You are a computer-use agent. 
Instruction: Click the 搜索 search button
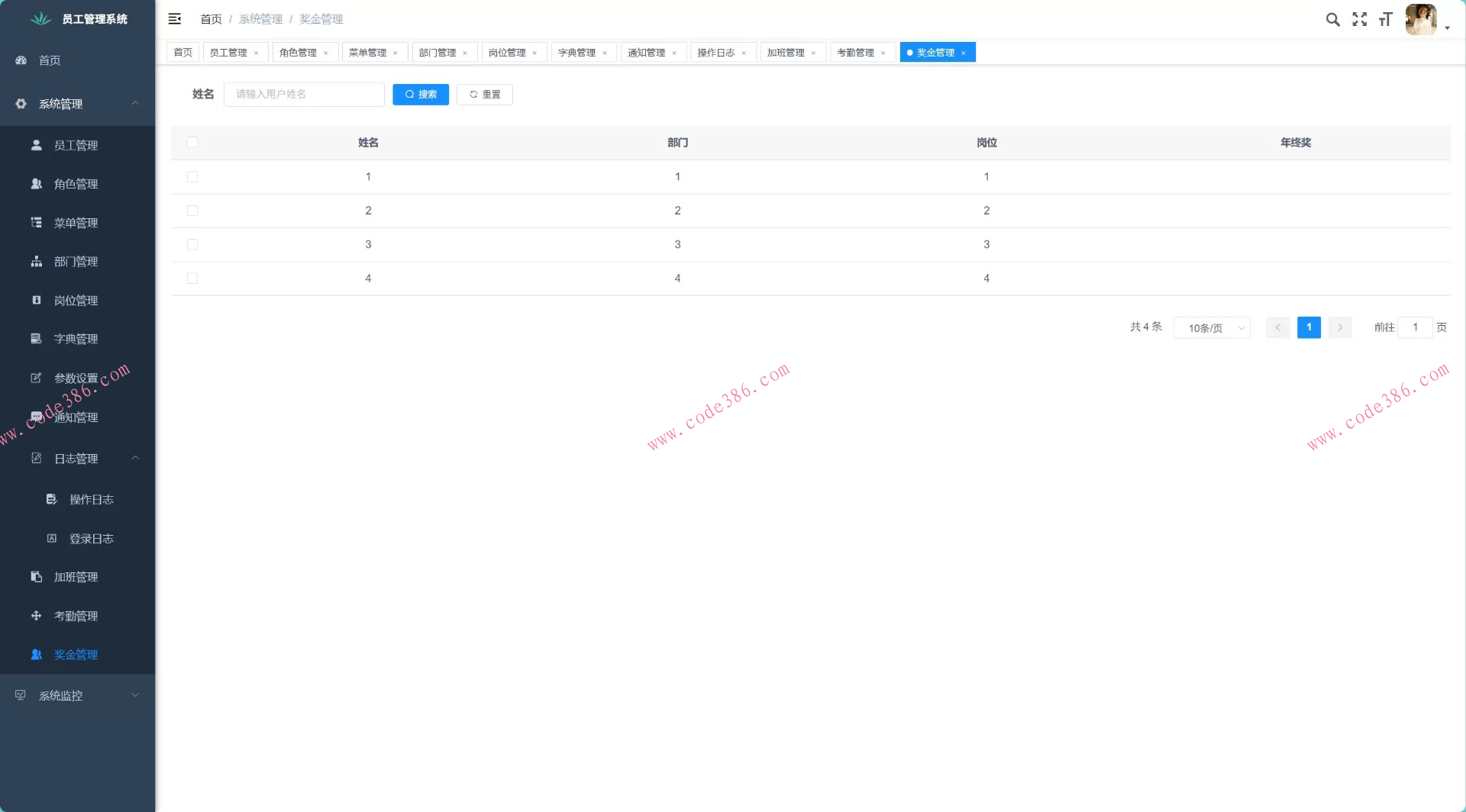coord(421,95)
